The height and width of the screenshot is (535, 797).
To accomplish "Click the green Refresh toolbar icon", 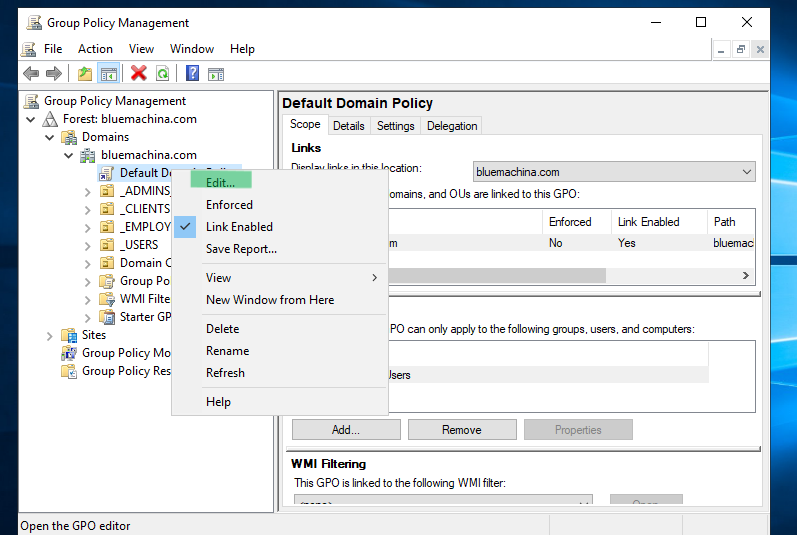I will tap(163, 74).
